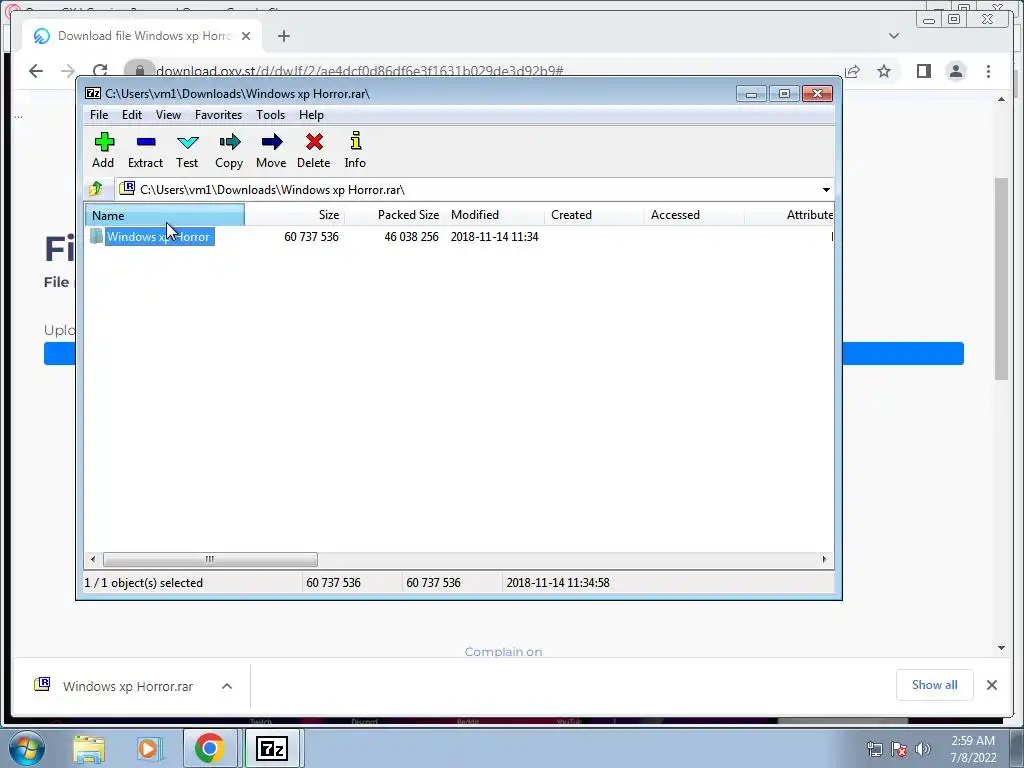Open the Favorites menu
1024x768 pixels.
pyautogui.click(x=219, y=115)
